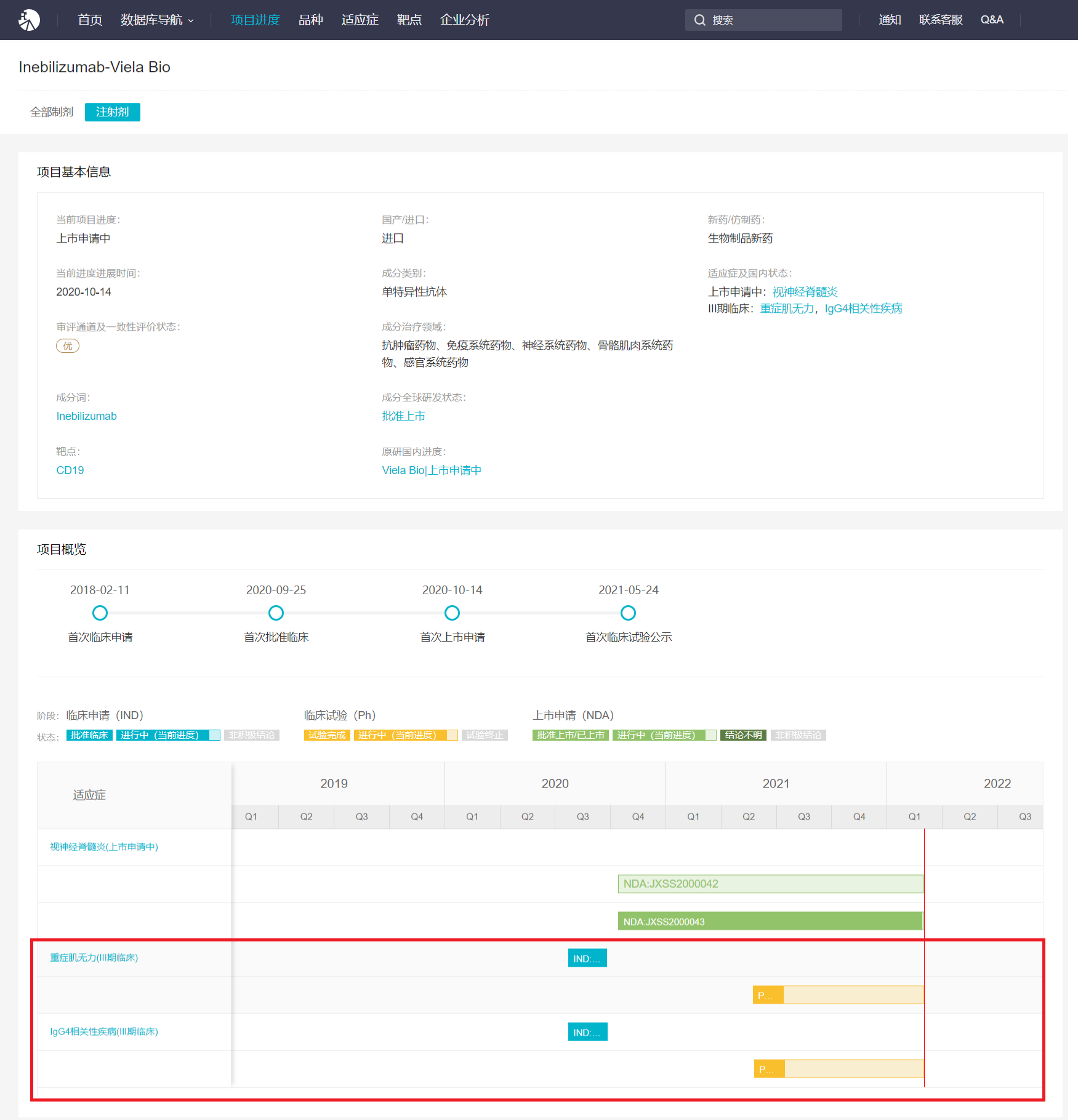
Task: Go to 企业分析 in the top menu
Action: click(x=464, y=20)
